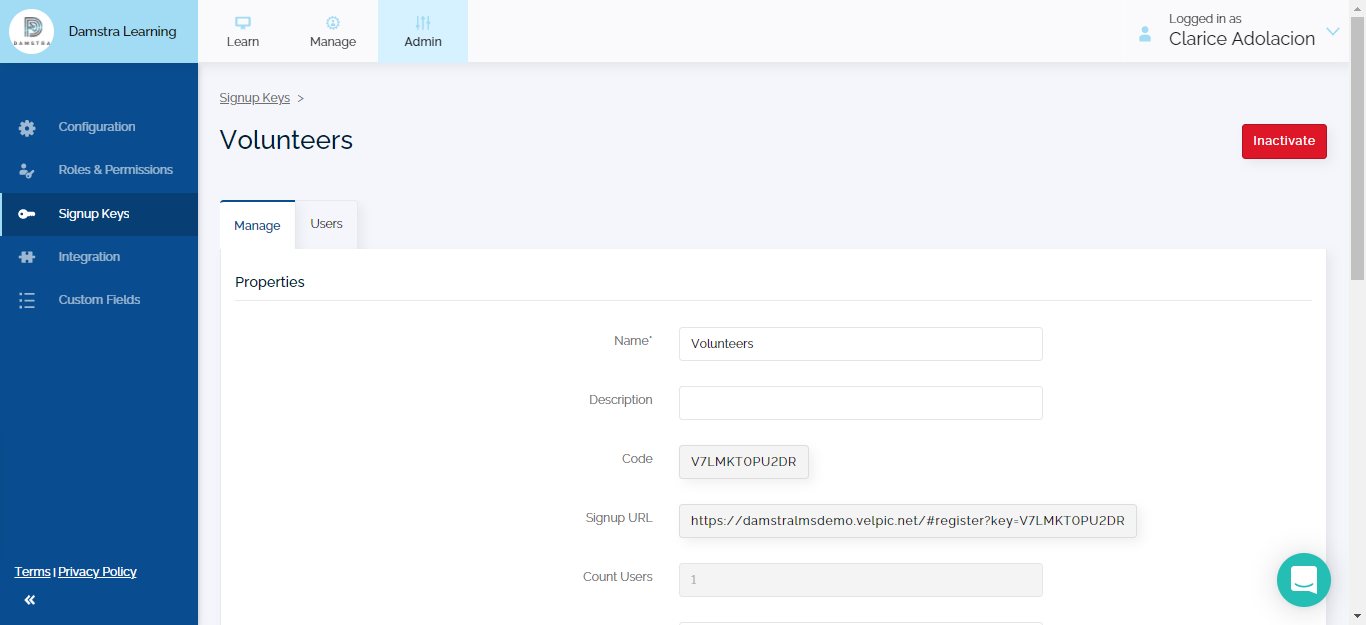Screen dimensions: 1366x625
Task: Click the Manage badge icon
Action: pos(333,22)
